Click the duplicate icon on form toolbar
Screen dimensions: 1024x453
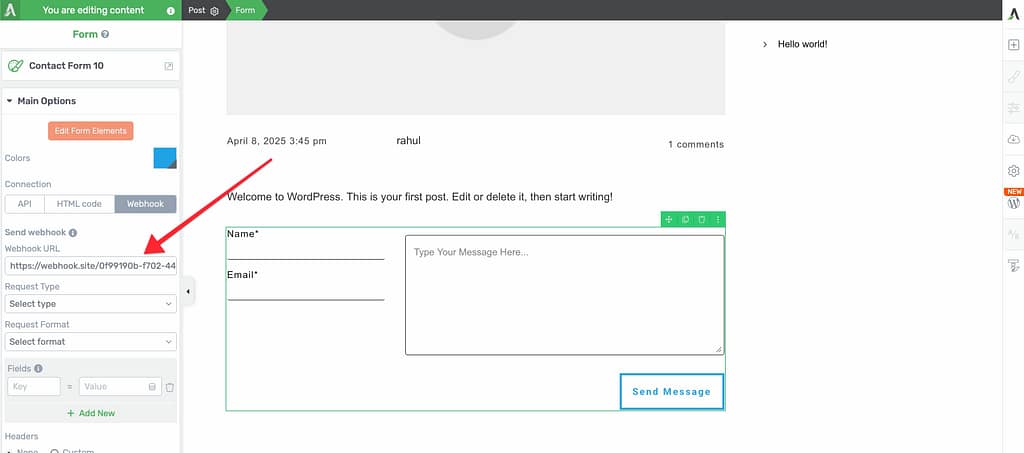coord(685,219)
